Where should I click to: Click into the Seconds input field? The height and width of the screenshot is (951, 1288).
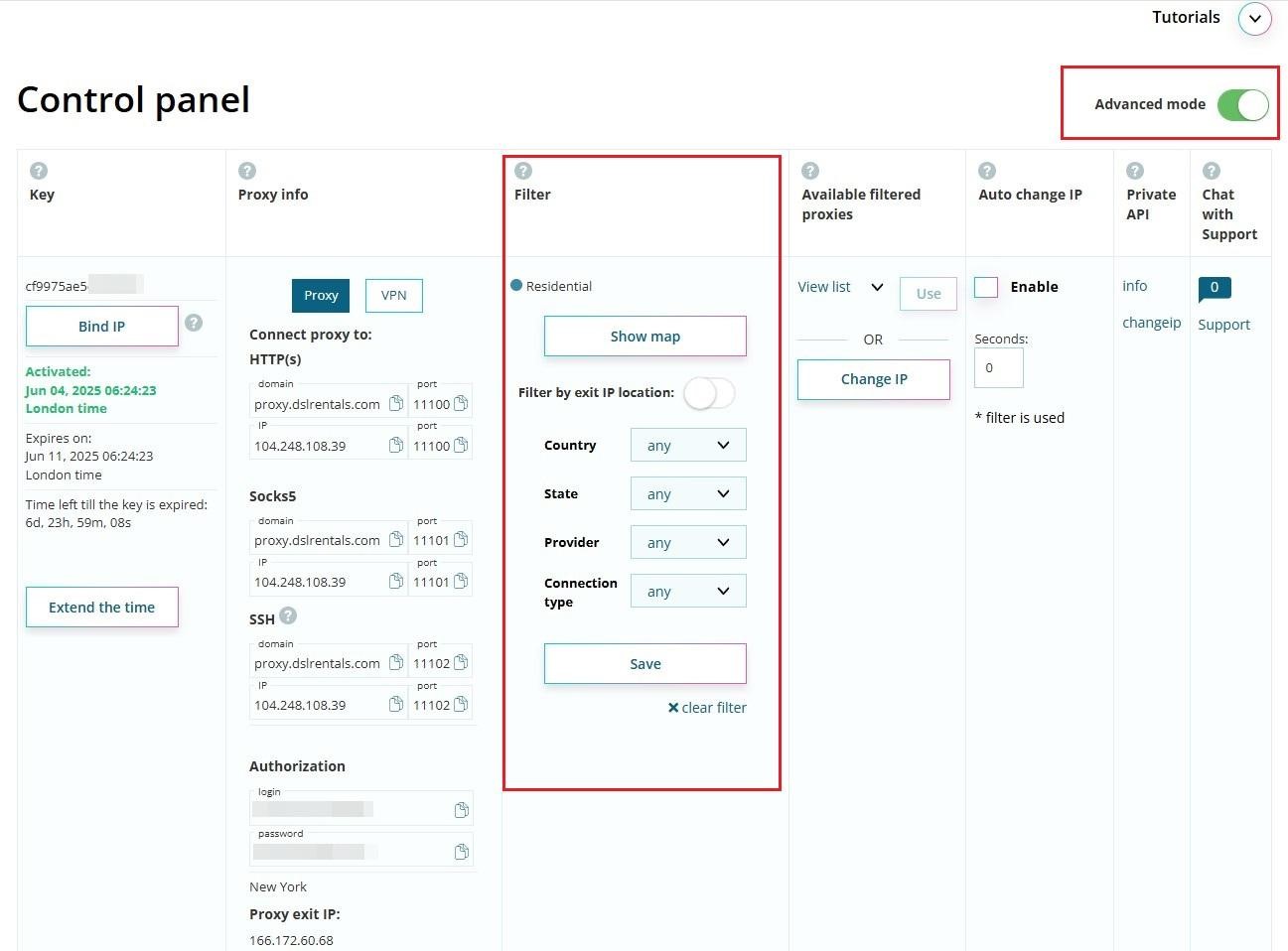998,368
